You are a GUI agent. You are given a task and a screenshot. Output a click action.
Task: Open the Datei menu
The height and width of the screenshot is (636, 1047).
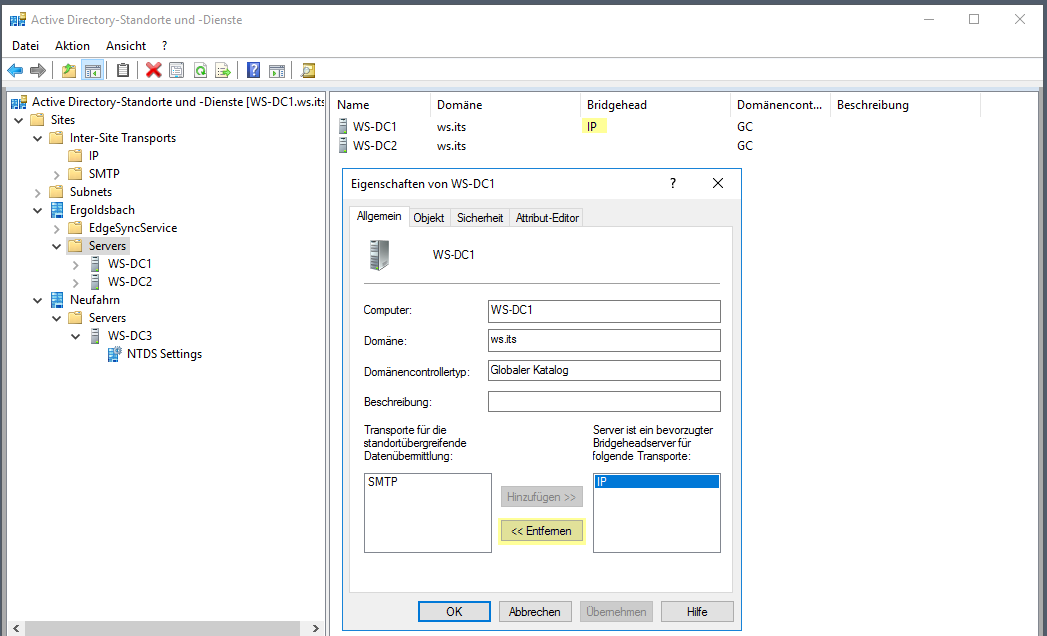point(25,45)
